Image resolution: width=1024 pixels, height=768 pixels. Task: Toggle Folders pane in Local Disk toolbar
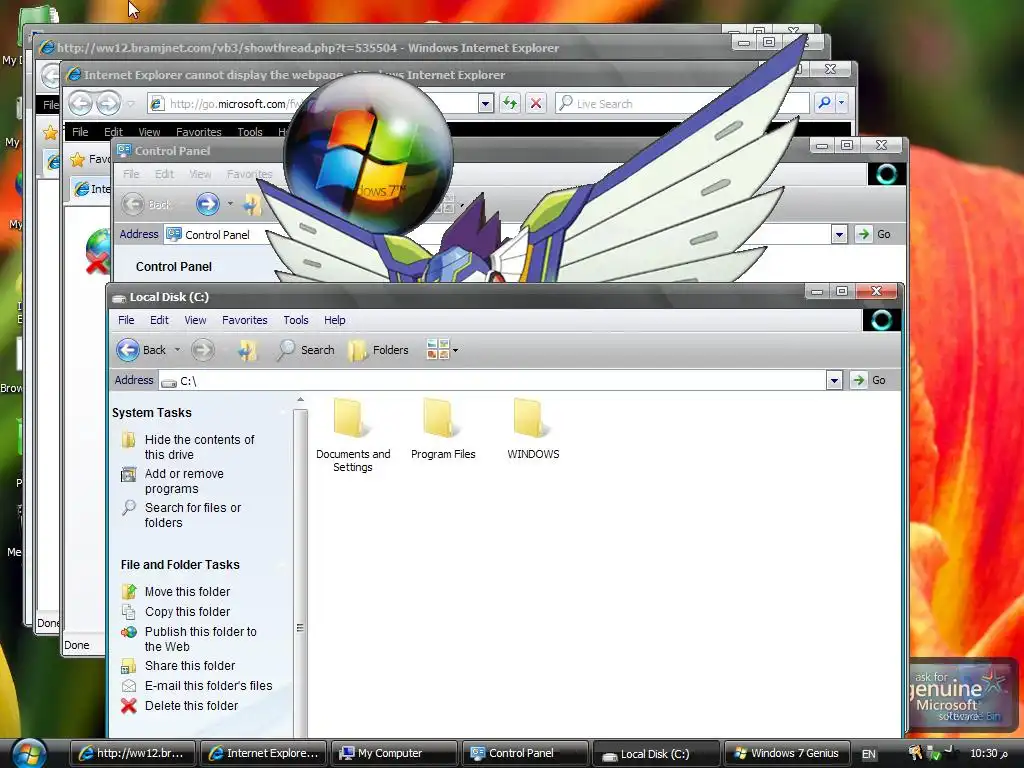pos(378,350)
